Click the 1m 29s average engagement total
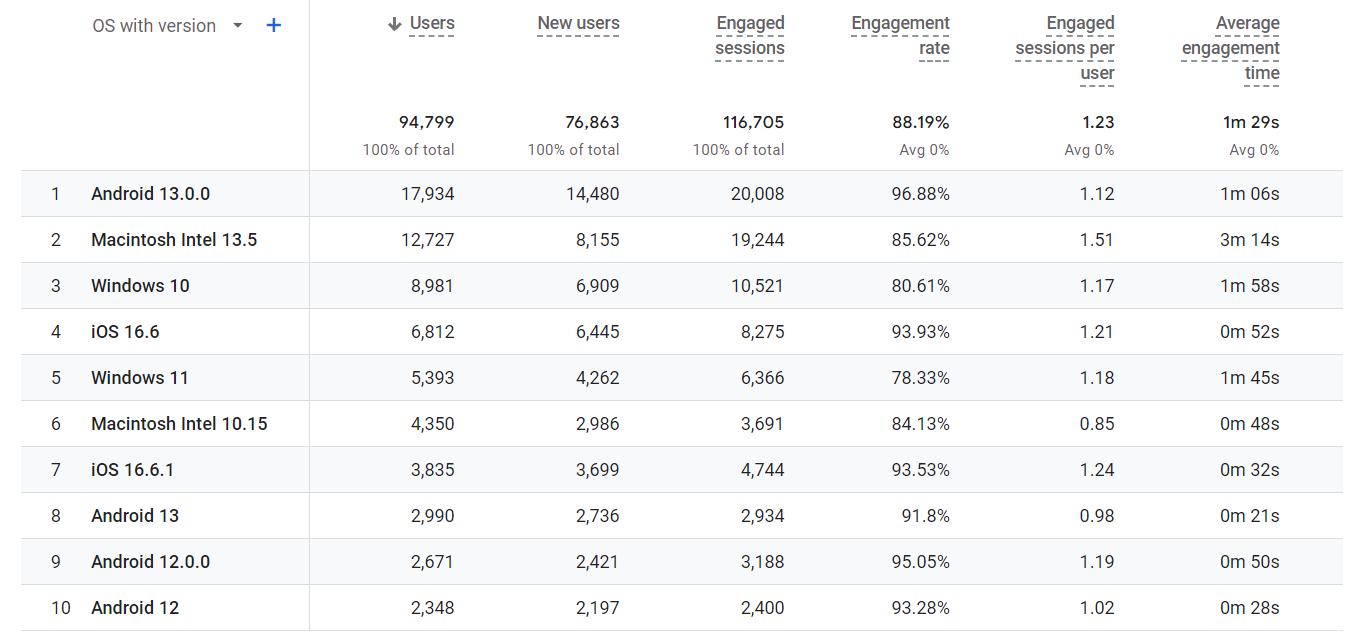This screenshot has width=1353, height=638. (x=1251, y=122)
